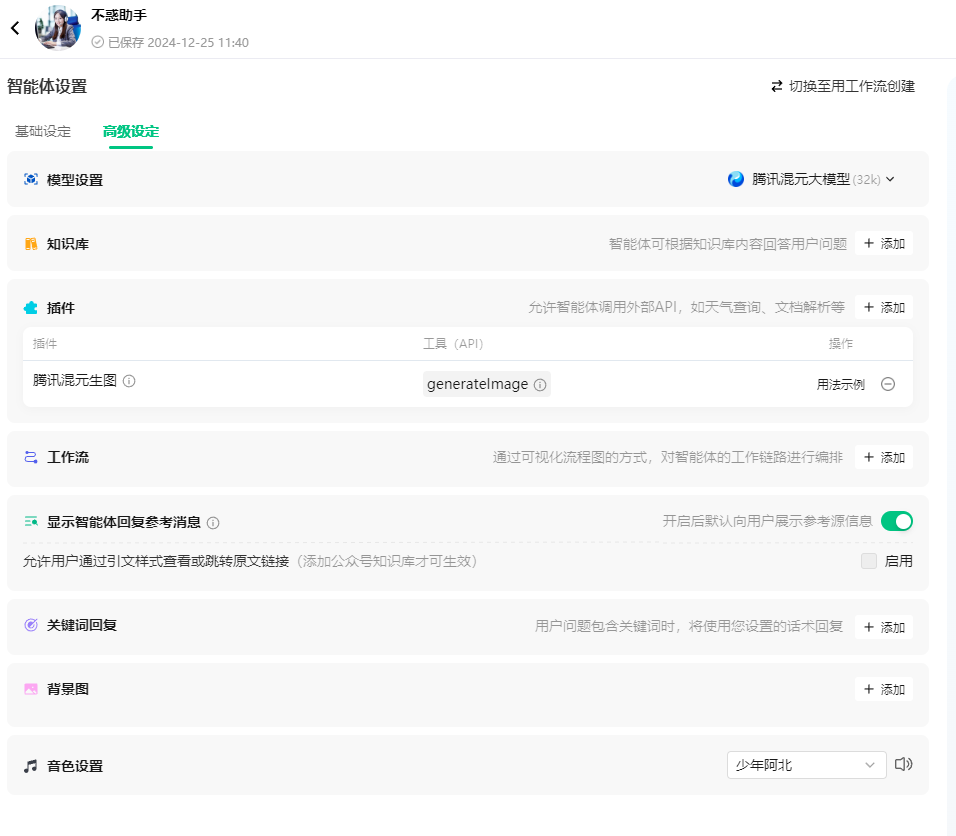956x836 pixels.
Task: Click the 工作流 section icon
Action: (x=31, y=457)
